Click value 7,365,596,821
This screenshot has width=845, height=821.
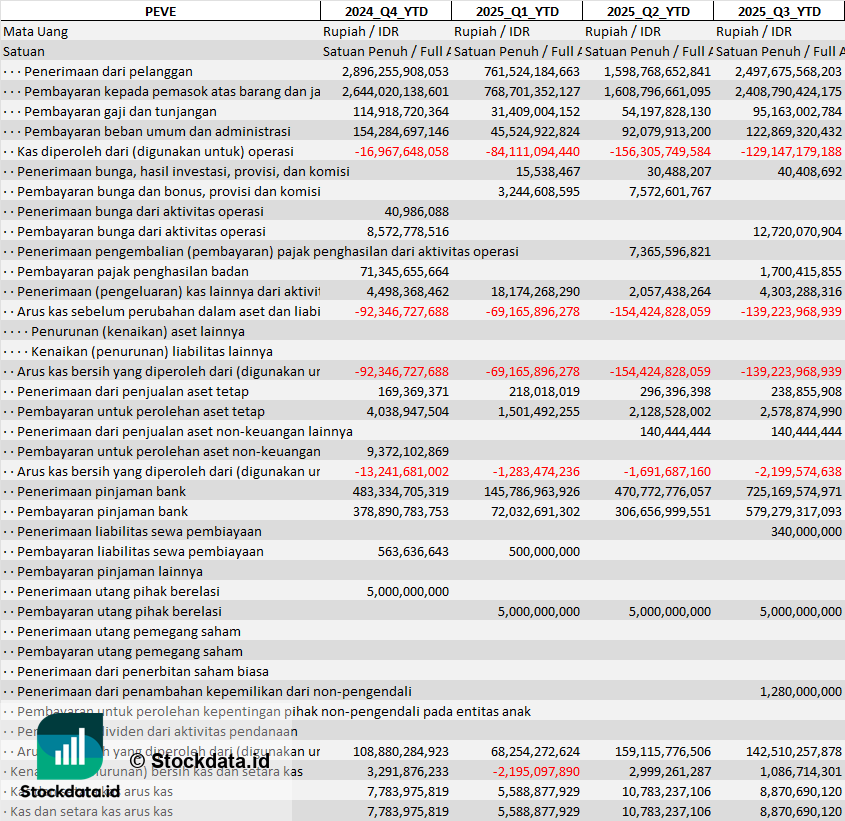tap(670, 251)
